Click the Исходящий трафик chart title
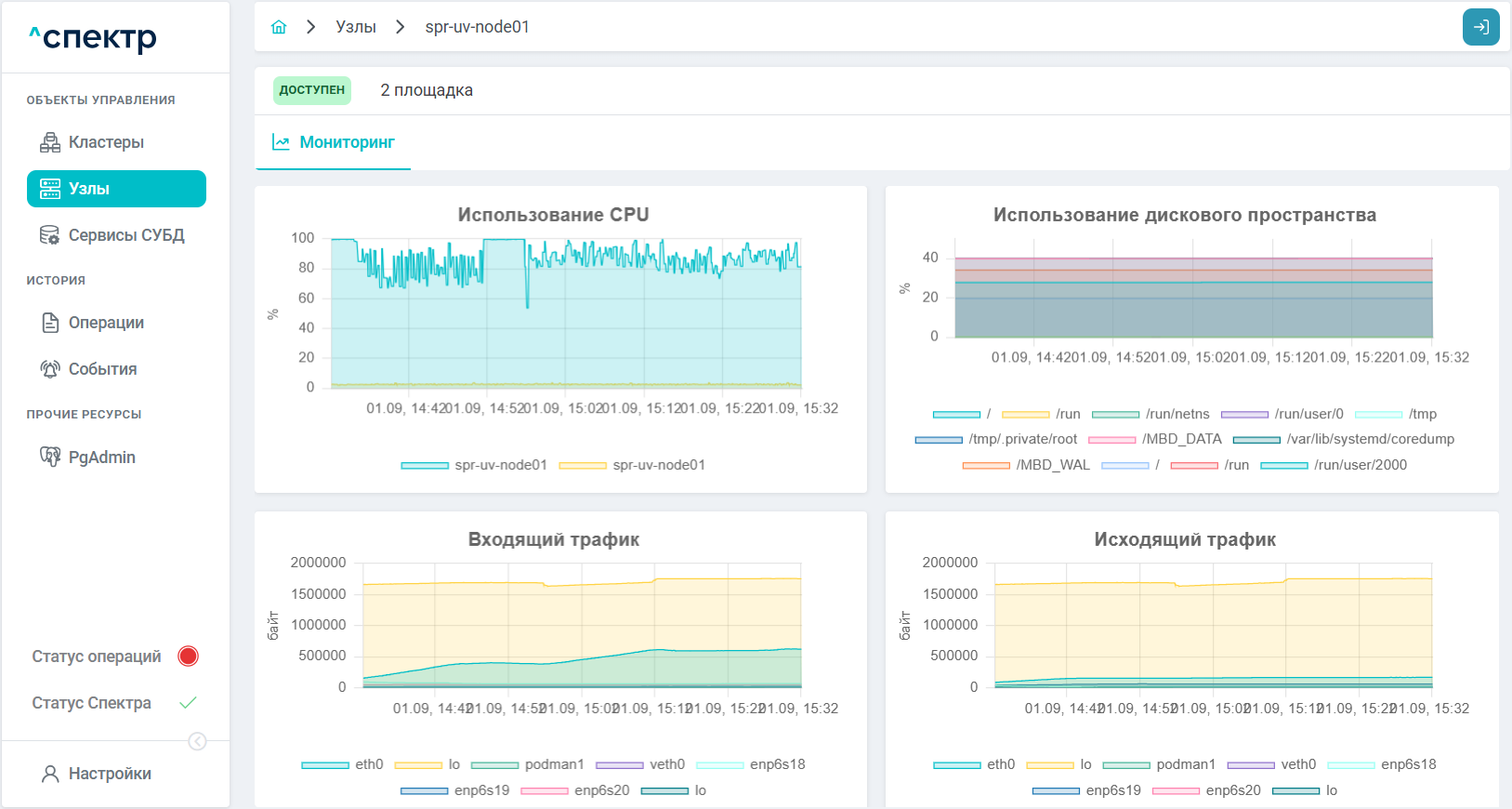1512x809 pixels. (x=1185, y=539)
